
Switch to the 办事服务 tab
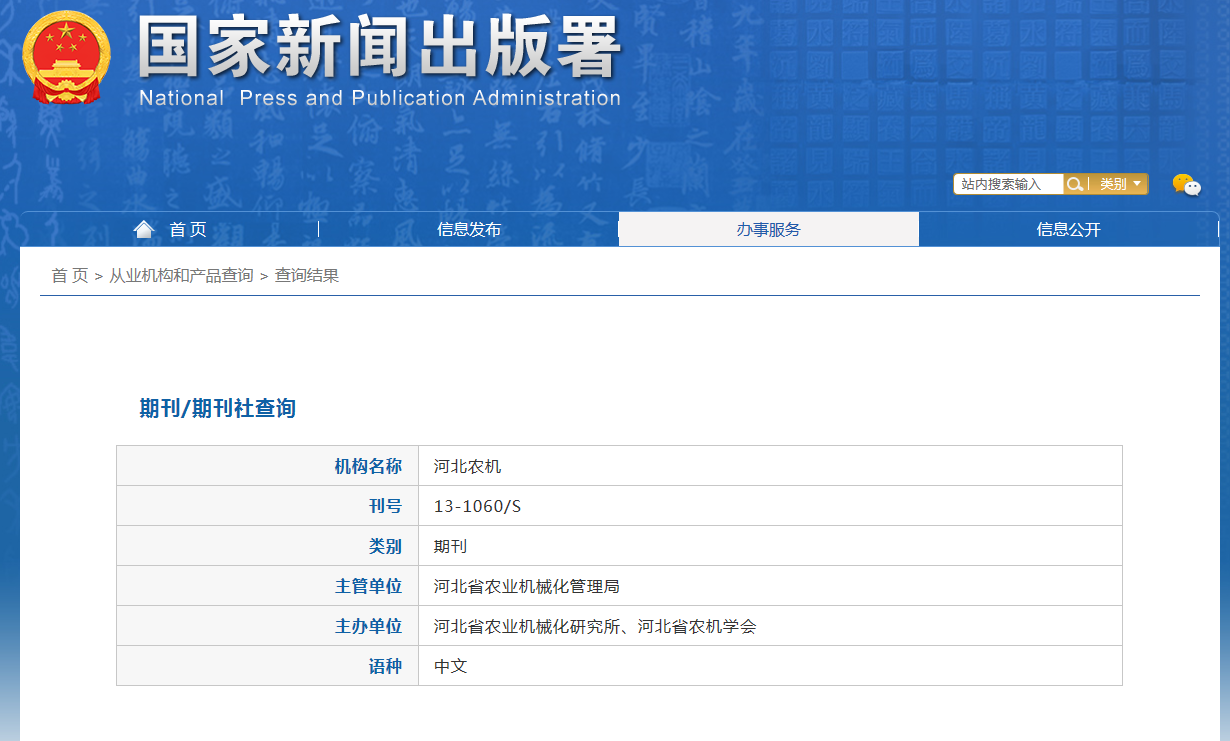coord(769,228)
